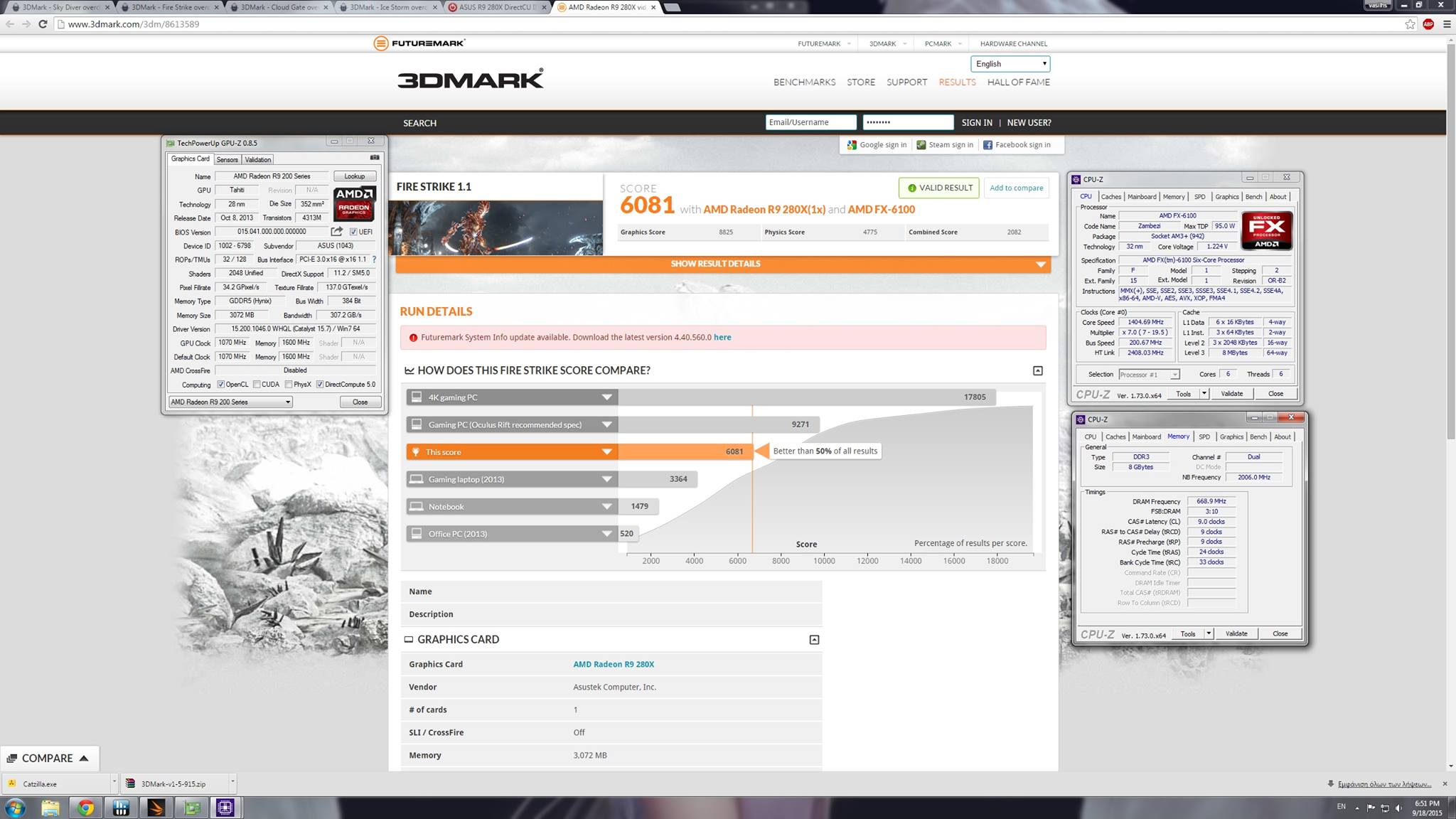Click the AMD Radeon Graphics logo in GPU-Z
1456x819 pixels.
click(354, 204)
